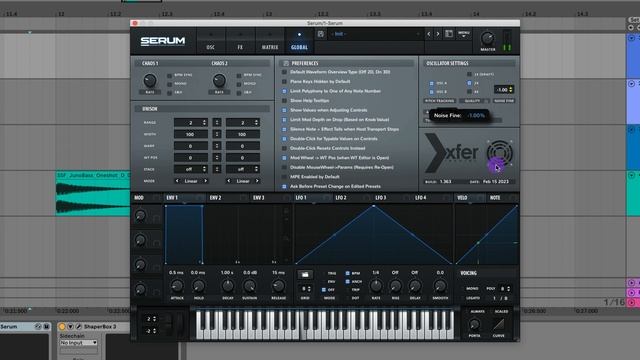
Task: Adjust the right Unison Range stepper
Action: (x=256, y=122)
